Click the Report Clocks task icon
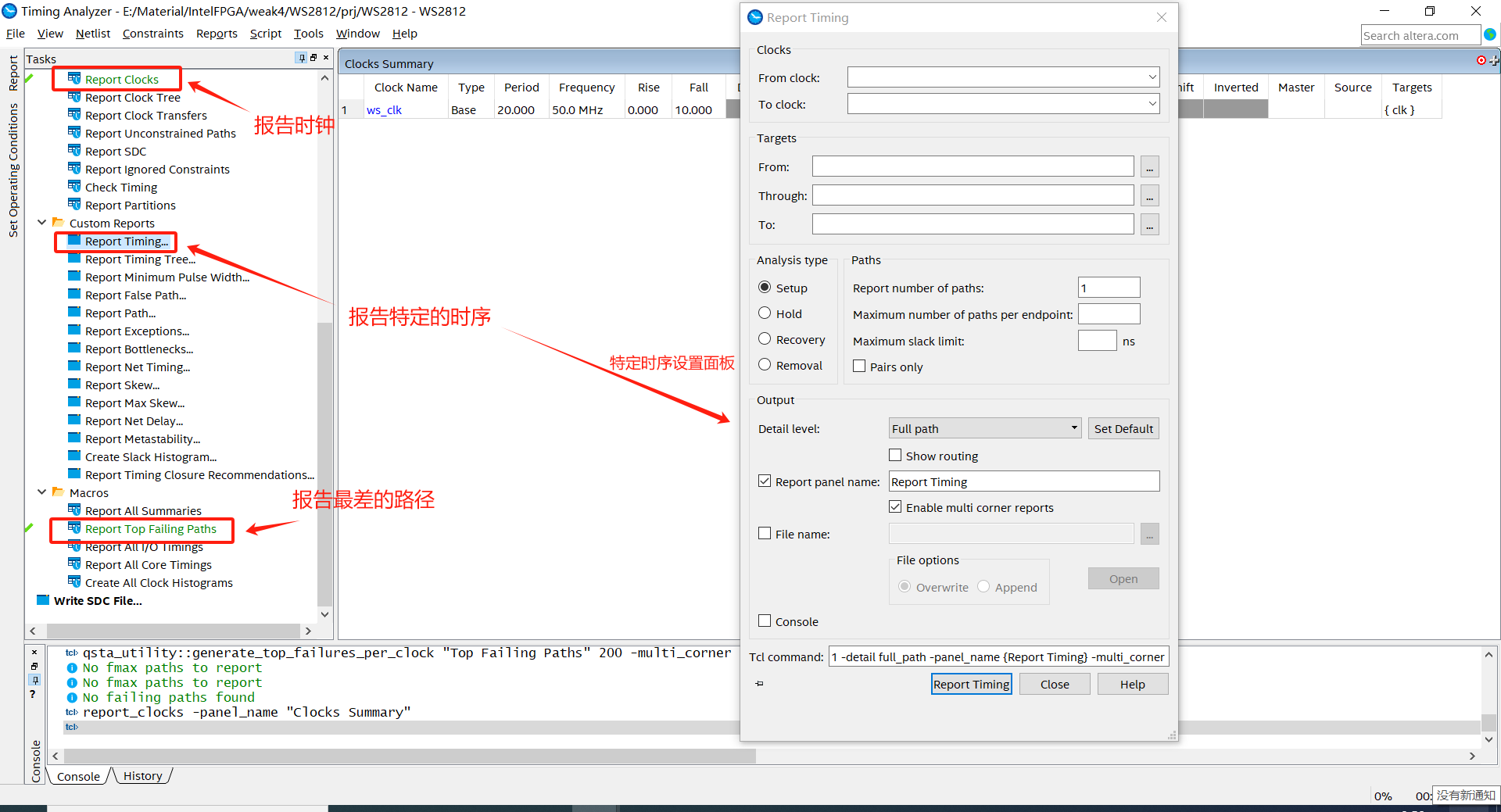Image resolution: width=1501 pixels, height=812 pixels. 74,78
